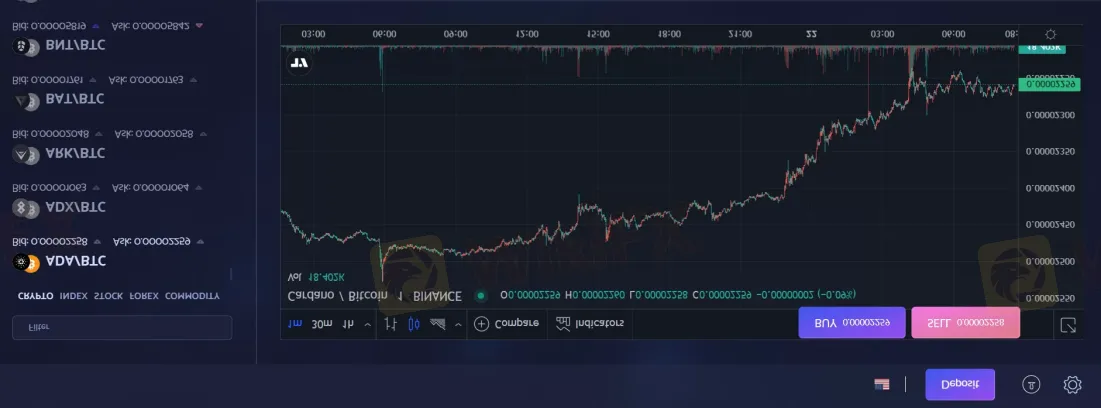Click the fullscreen chart expand icon
This screenshot has width=1102, height=408.
pyautogui.click(x=1068, y=324)
